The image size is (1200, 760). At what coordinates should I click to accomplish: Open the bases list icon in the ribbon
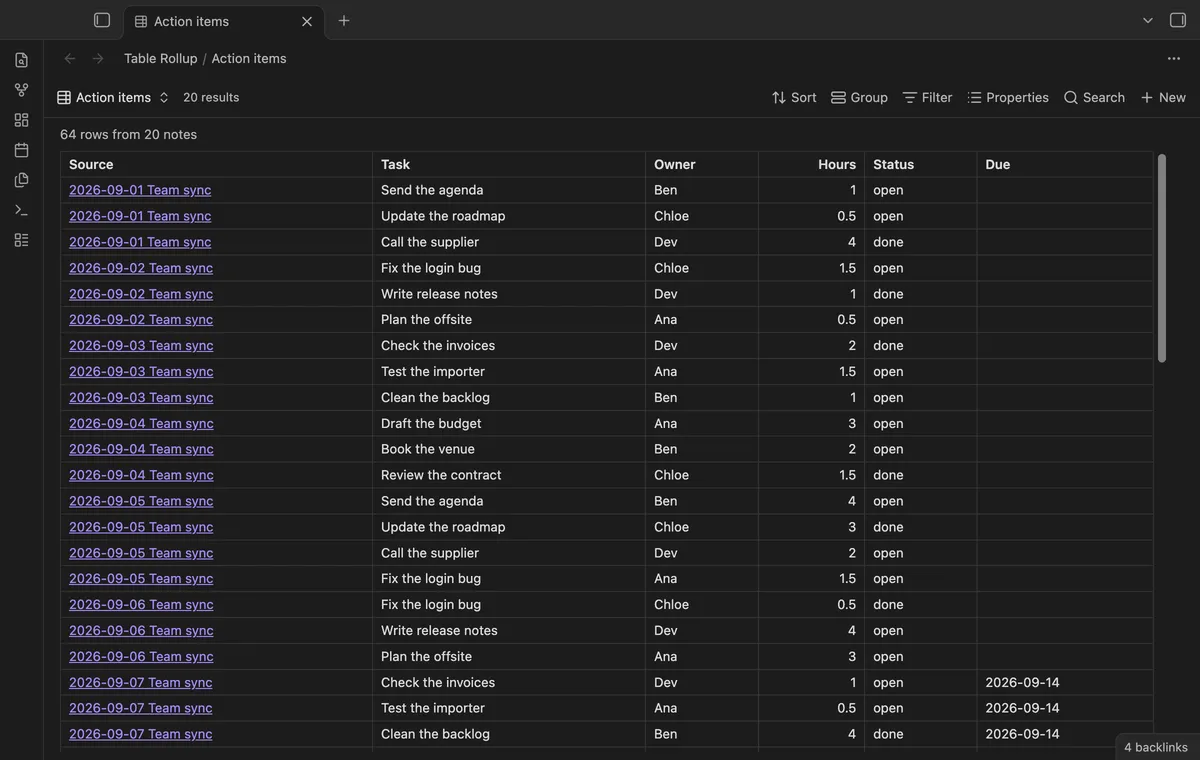click(21, 240)
